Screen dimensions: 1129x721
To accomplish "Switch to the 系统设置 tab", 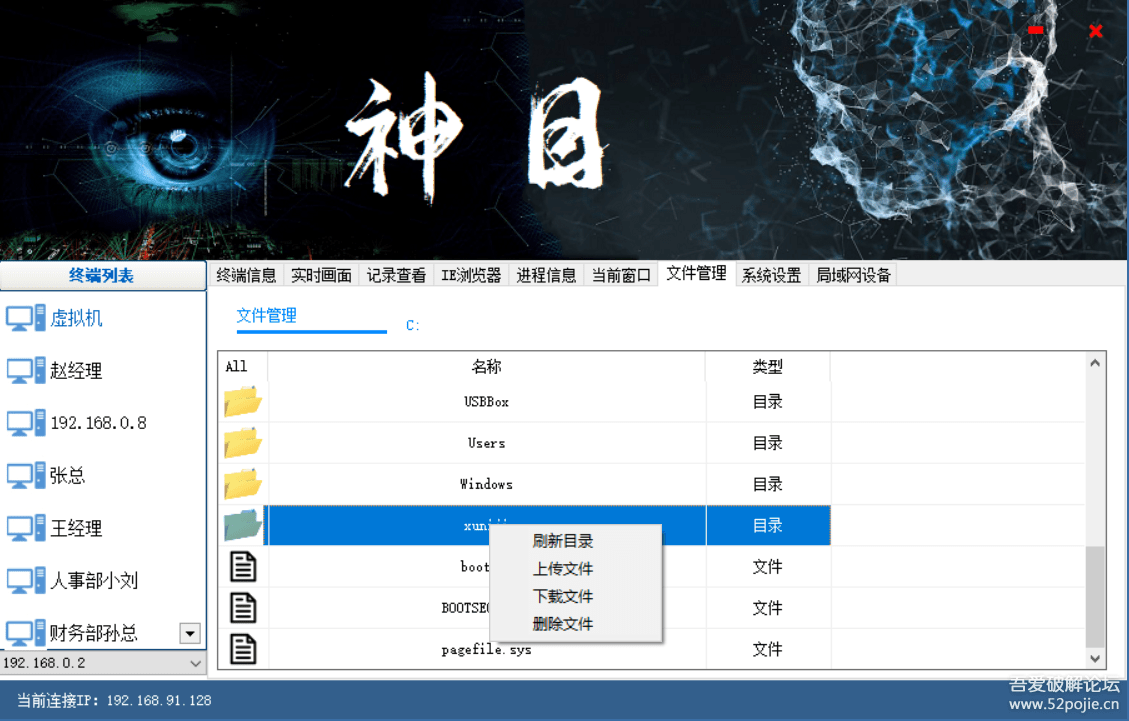I will 771,274.
